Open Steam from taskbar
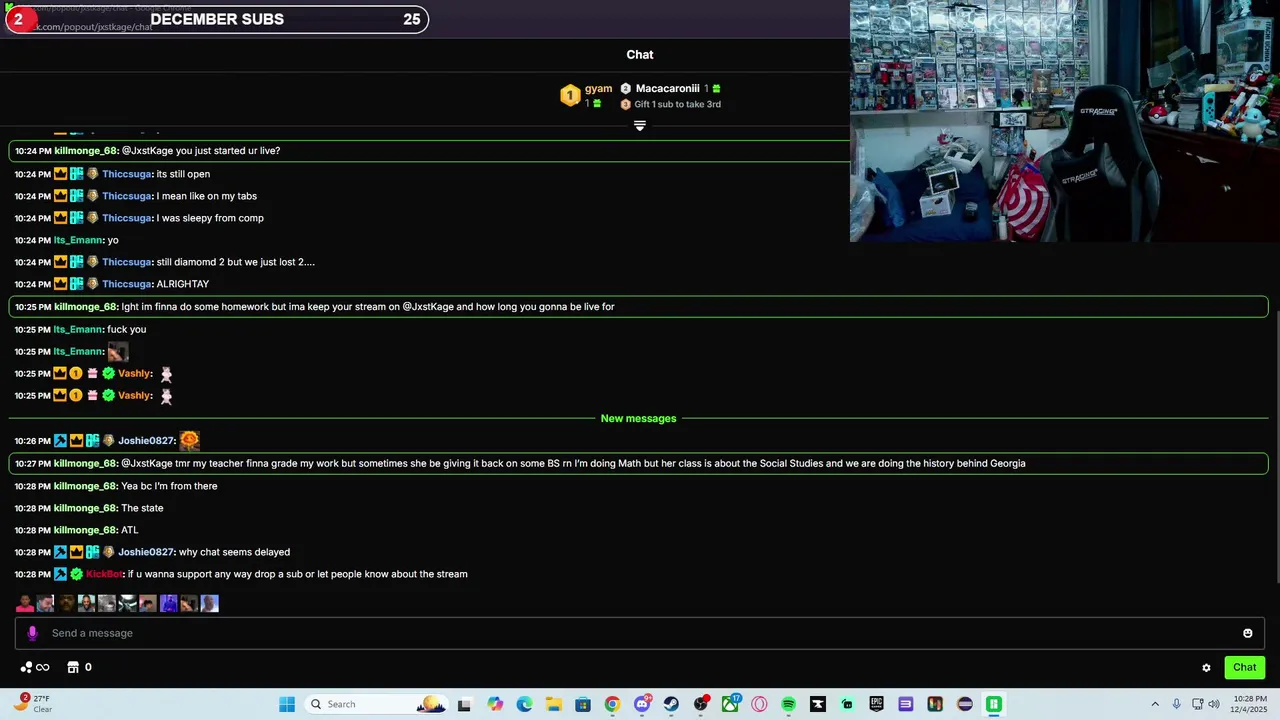The width and height of the screenshot is (1280, 720). (671, 704)
